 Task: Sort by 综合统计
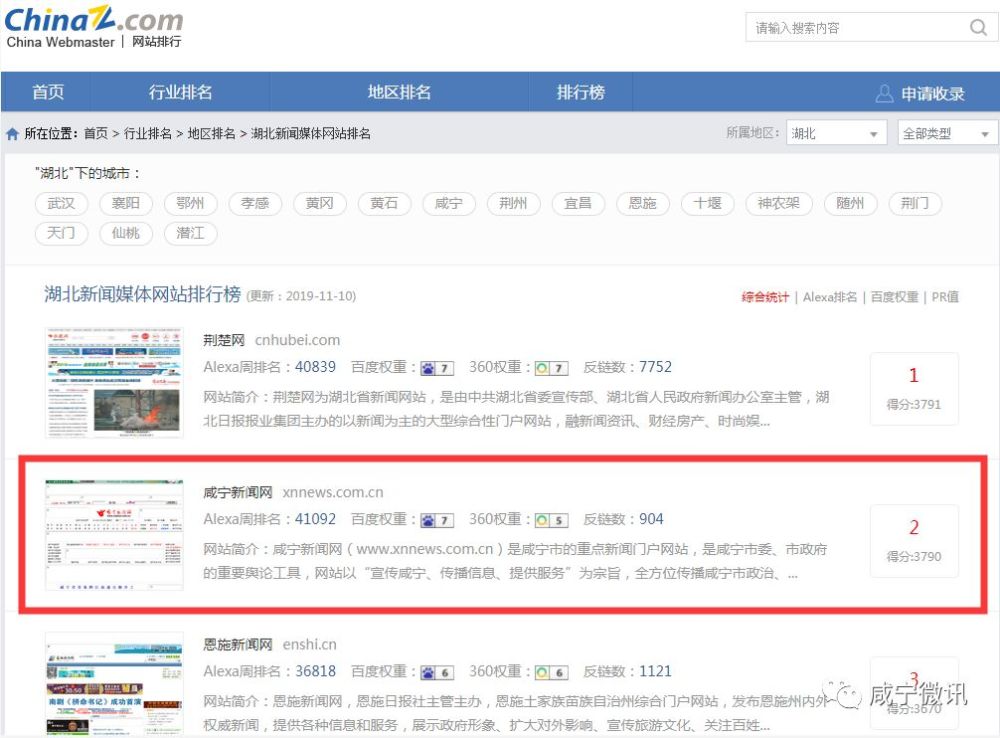(x=765, y=297)
